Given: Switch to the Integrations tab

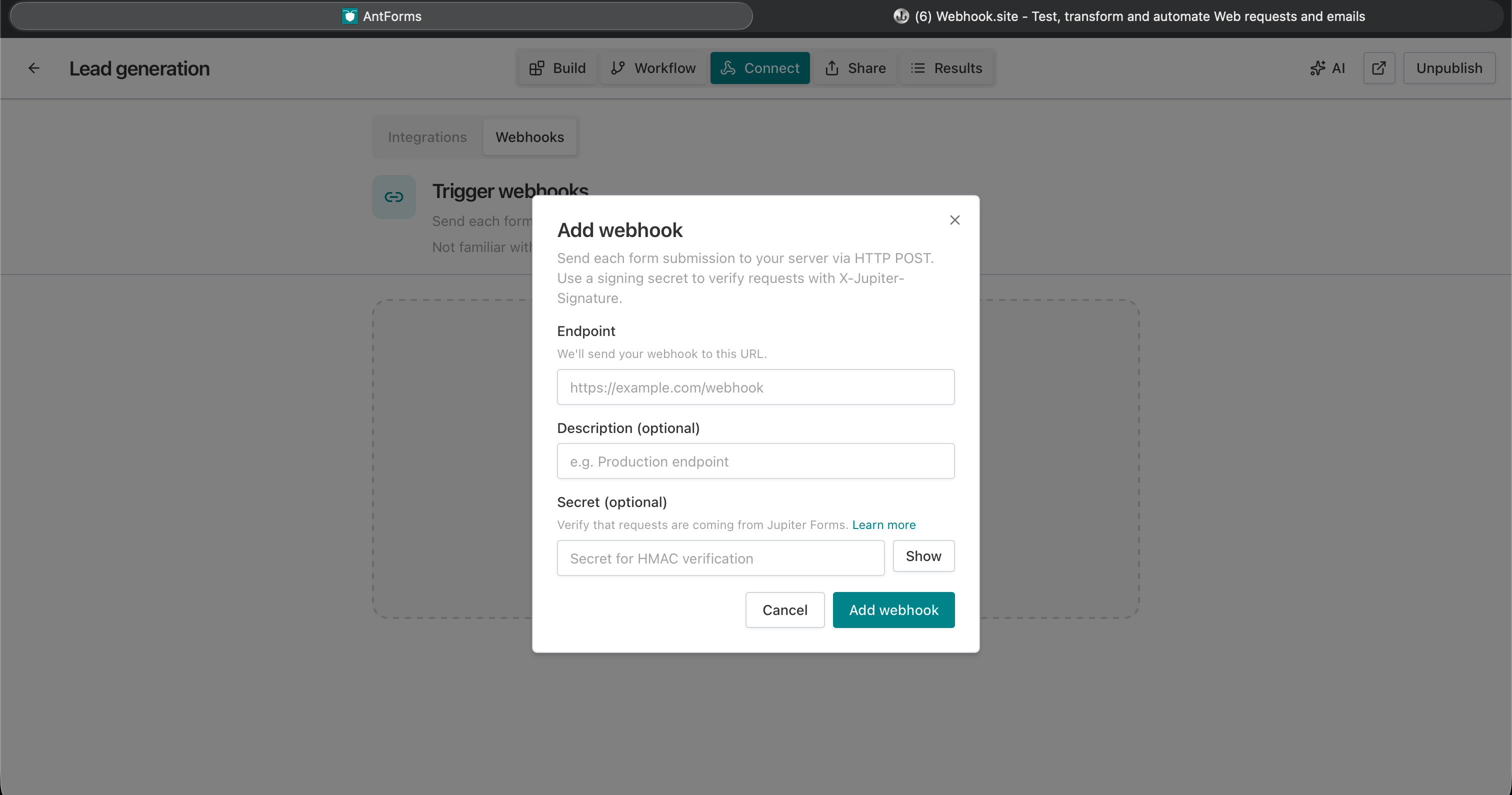Looking at the screenshot, I should tap(426, 137).
